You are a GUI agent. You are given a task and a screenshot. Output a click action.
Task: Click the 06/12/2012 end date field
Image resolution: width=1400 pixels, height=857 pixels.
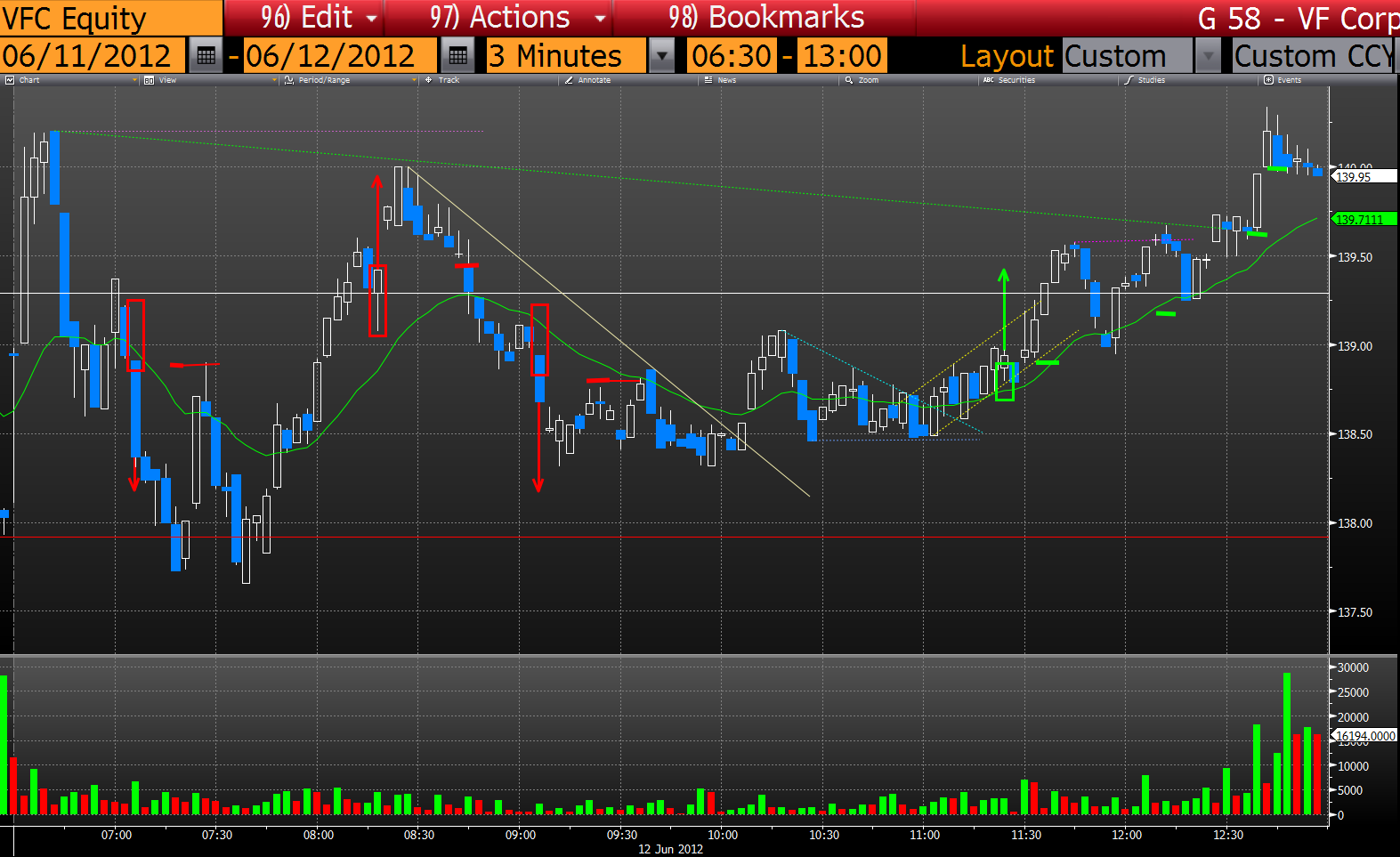pyautogui.click(x=340, y=56)
